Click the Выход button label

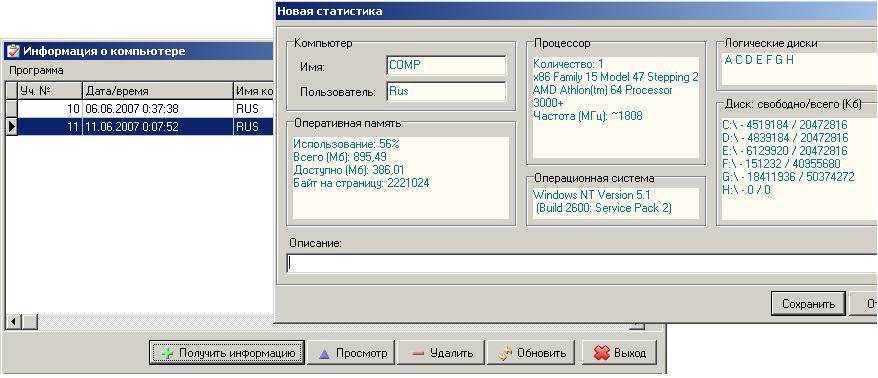pyautogui.click(x=630, y=353)
